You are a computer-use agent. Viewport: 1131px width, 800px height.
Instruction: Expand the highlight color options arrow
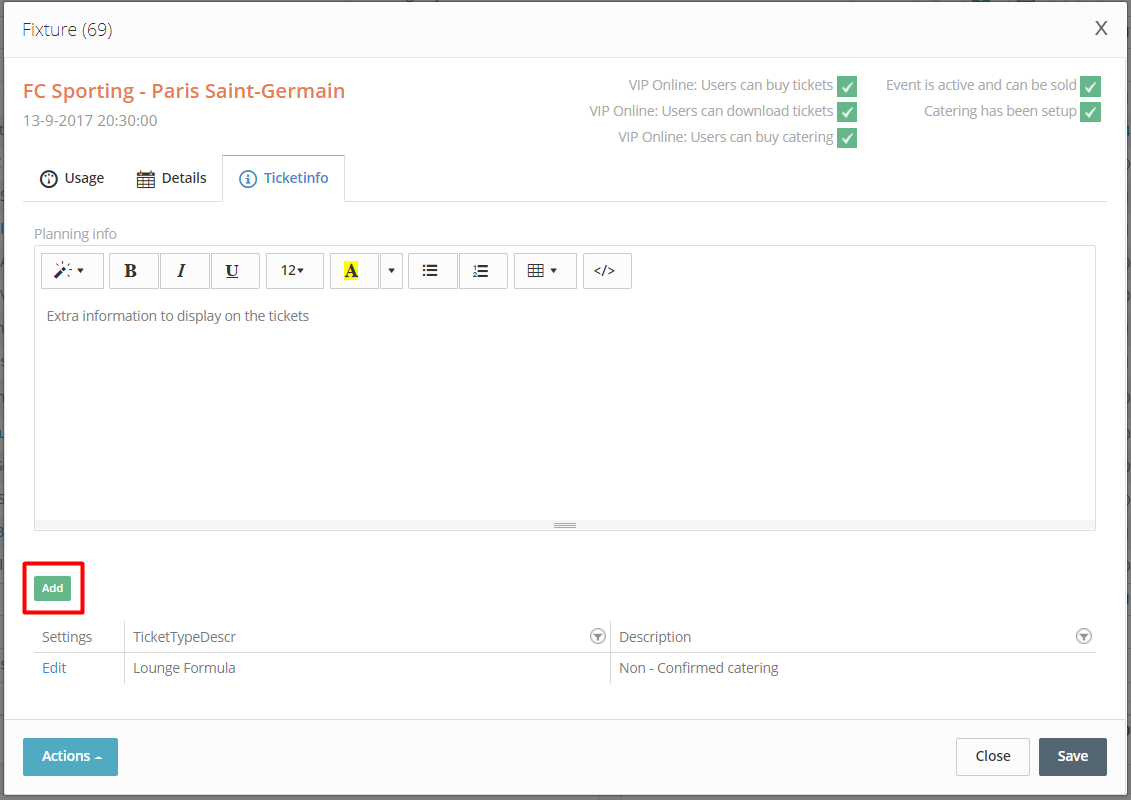pyautogui.click(x=391, y=271)
